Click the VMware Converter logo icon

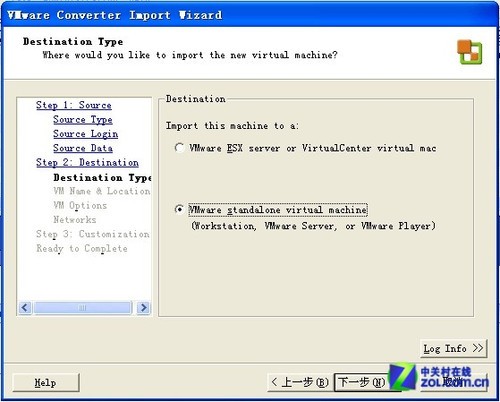tap(469, 52)
